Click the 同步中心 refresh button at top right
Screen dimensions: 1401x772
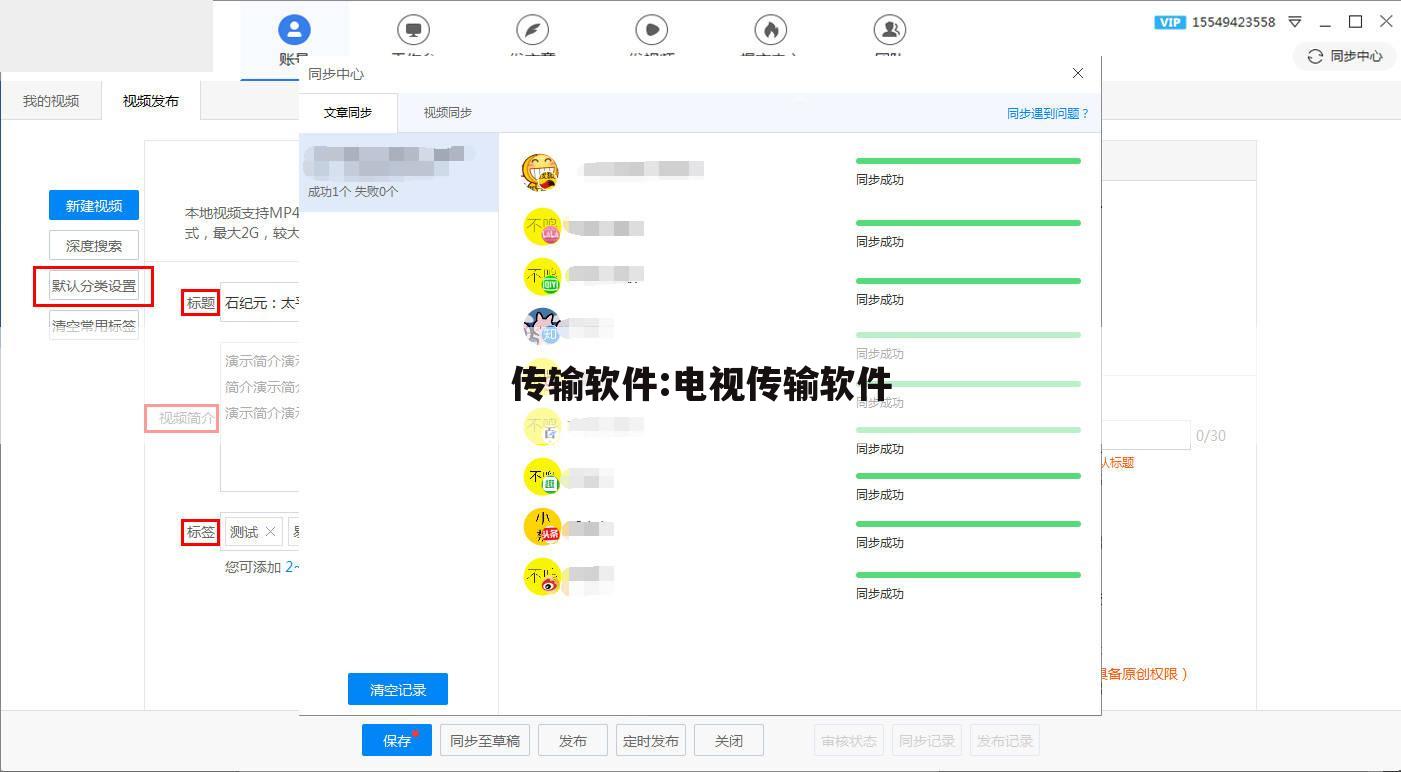[1344, 57]
